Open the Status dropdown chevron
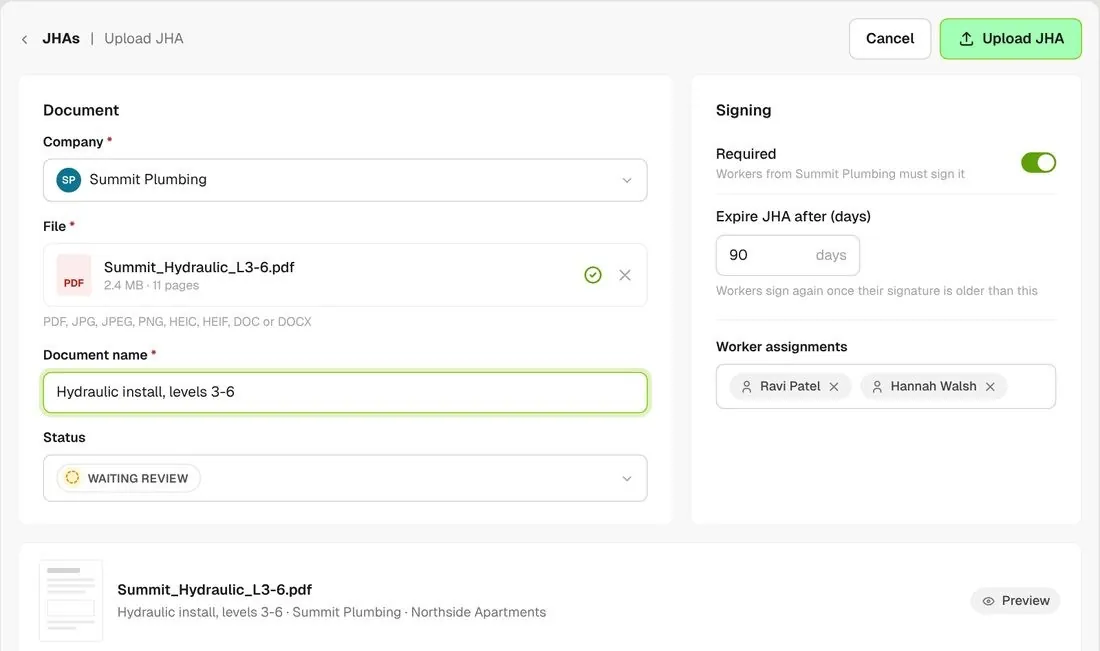The width and height of the screenshot is (1100, 651). [x=626, y=478]
